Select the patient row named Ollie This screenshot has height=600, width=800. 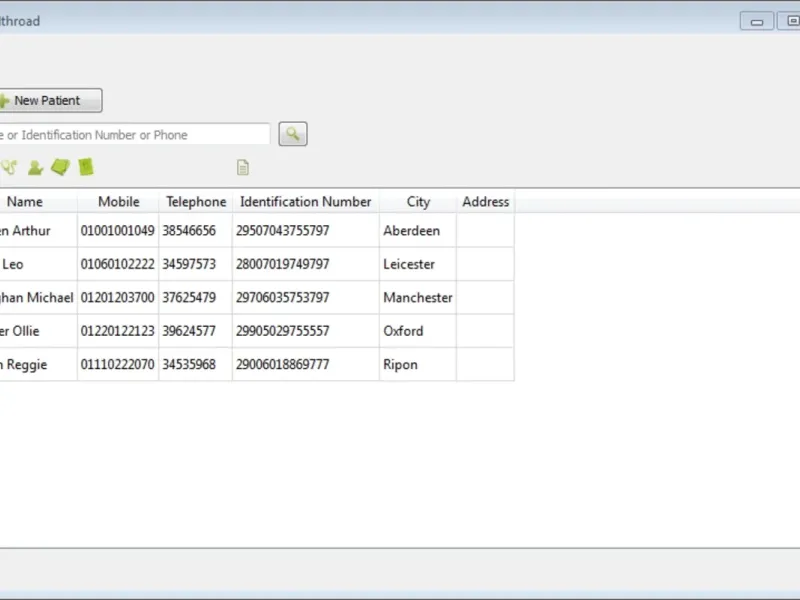coord(257,331)
